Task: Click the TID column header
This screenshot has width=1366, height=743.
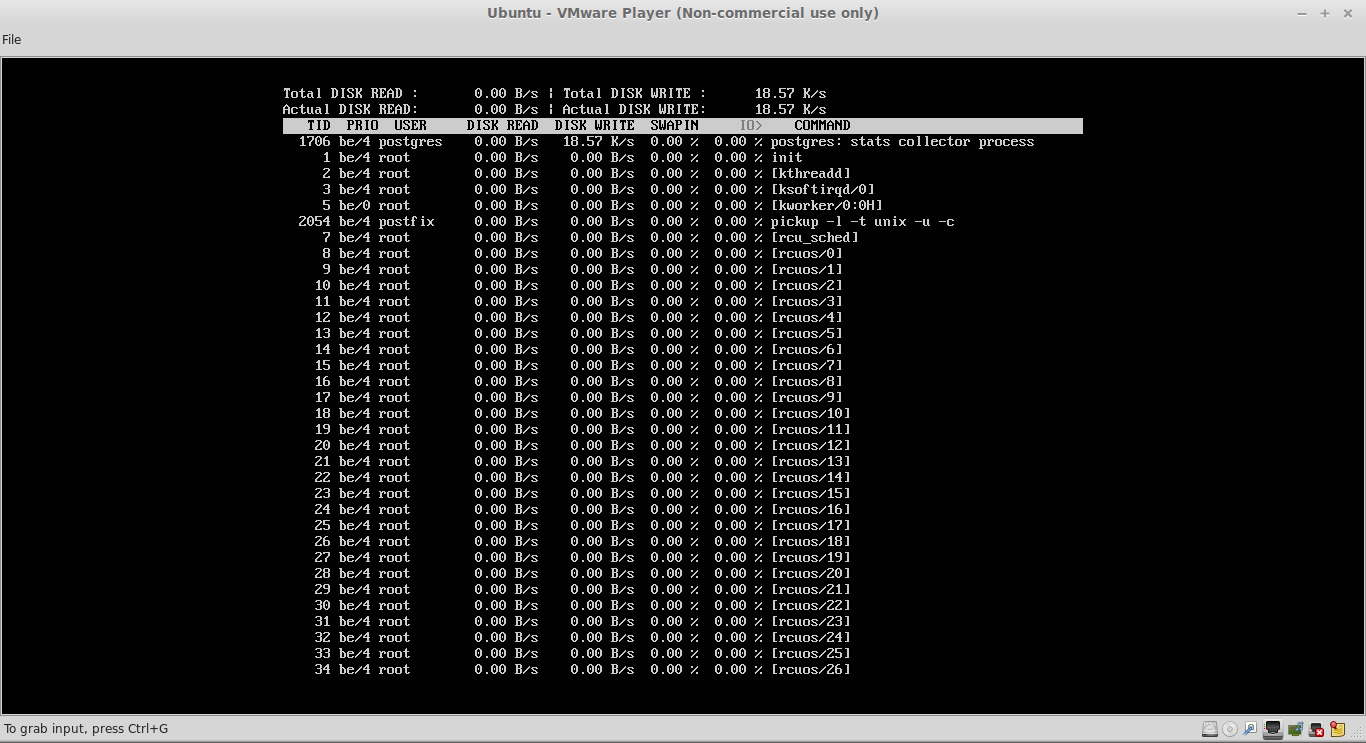Action: [x=319, y=126]
